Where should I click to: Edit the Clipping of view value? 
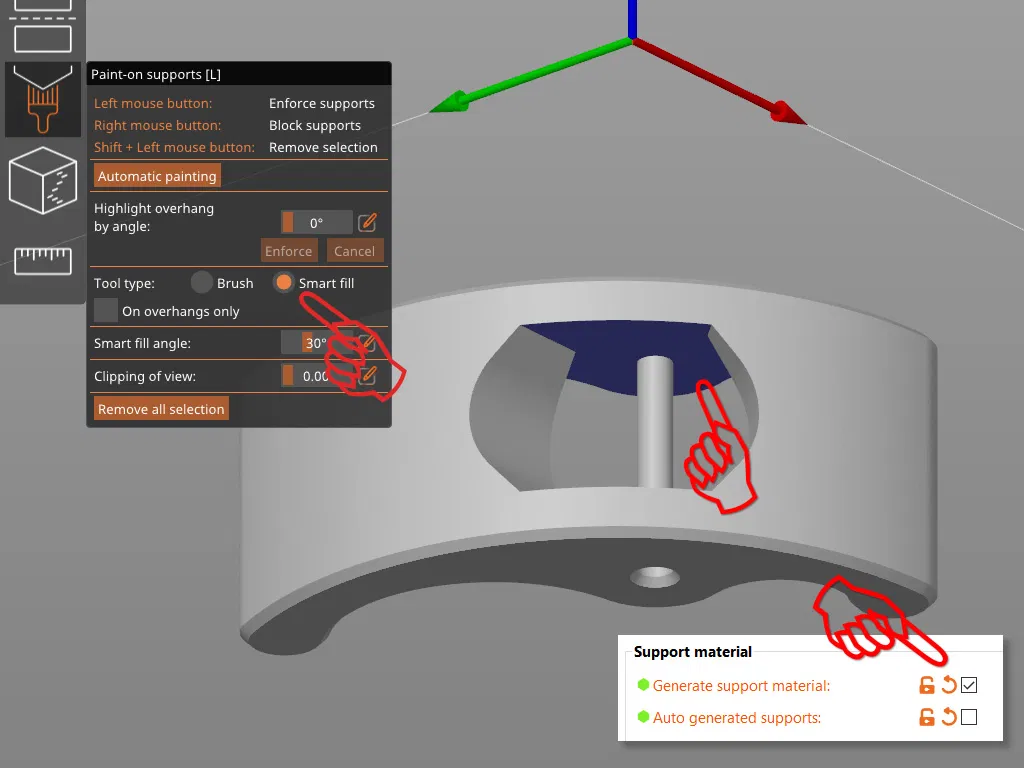click(x=368, y=376)
